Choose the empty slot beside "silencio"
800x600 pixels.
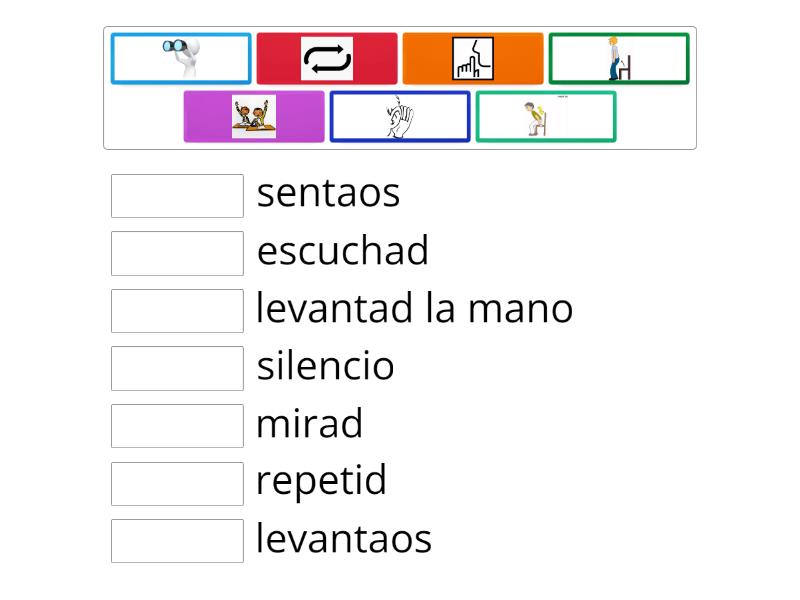(x=177, y=368)
